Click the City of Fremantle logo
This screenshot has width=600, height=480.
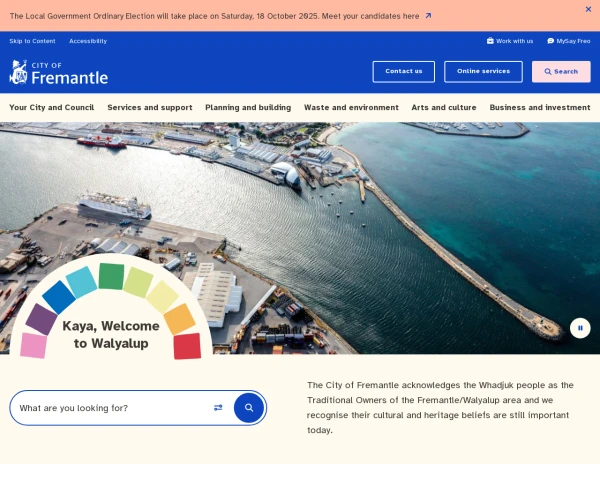pyautogui.click(x=58, y=72)
